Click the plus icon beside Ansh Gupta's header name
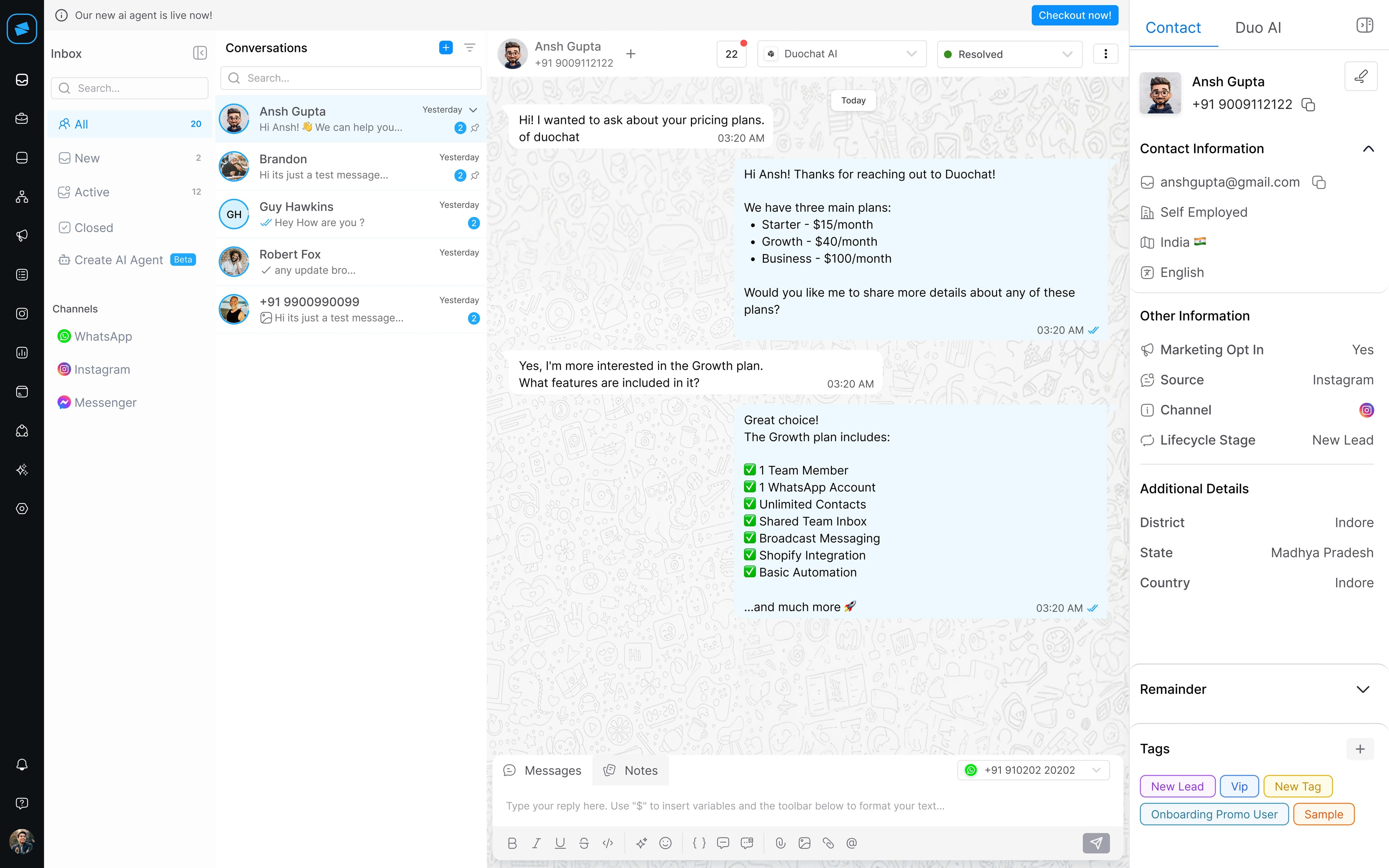 point(631,54)
